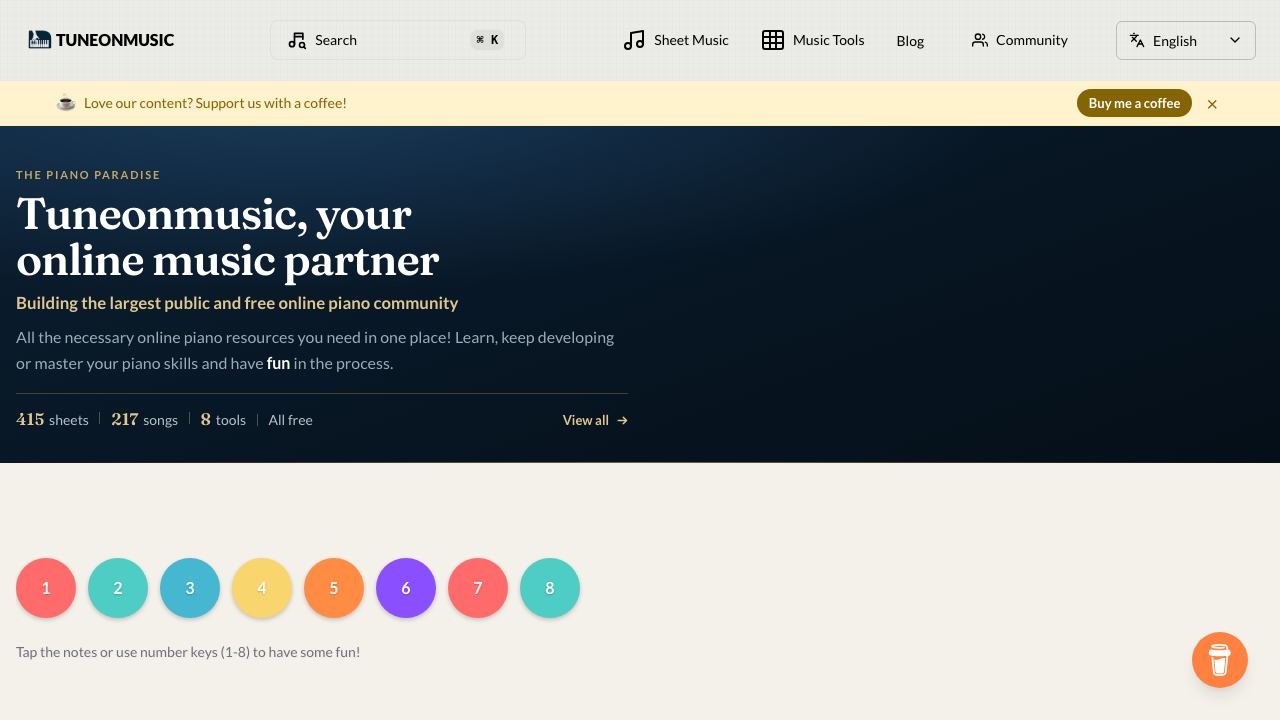Tap the teal note 8 circle
Image resolution: width=1280 pixels, height=720 pixels.
tap(550, 588)
